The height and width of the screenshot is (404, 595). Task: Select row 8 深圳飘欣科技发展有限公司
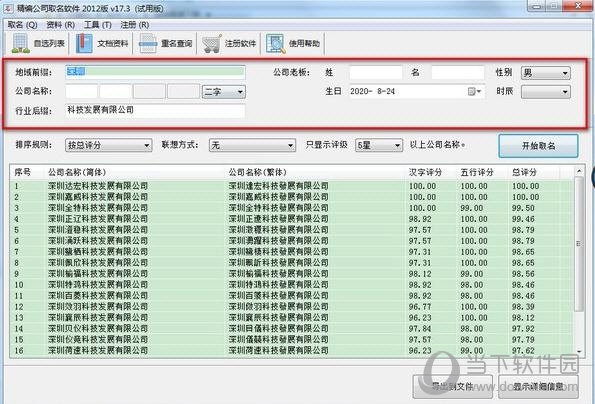pyautogui.click(x=292, y=263)
